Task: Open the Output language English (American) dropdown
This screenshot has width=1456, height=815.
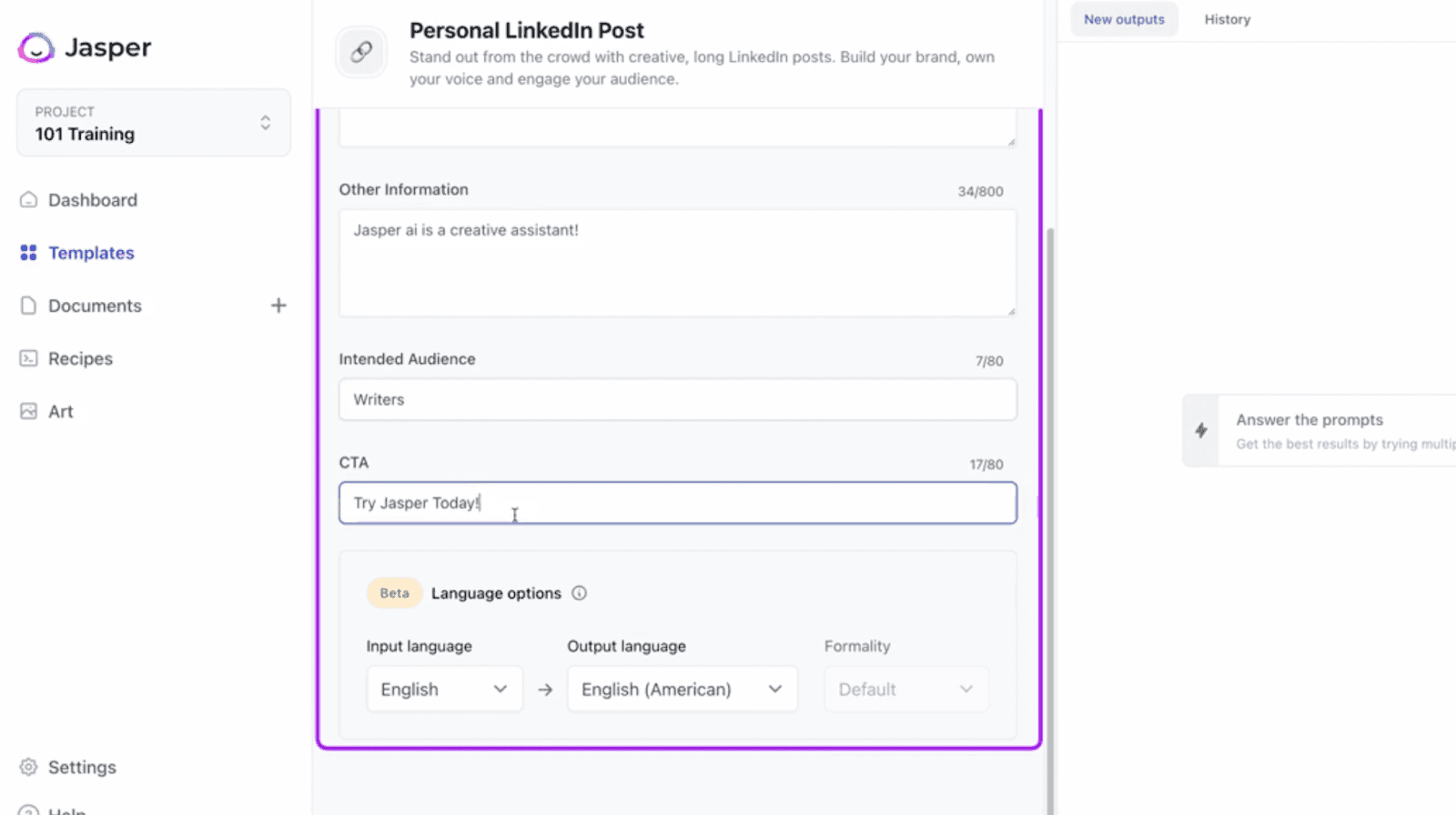Action: click(682, 689)
